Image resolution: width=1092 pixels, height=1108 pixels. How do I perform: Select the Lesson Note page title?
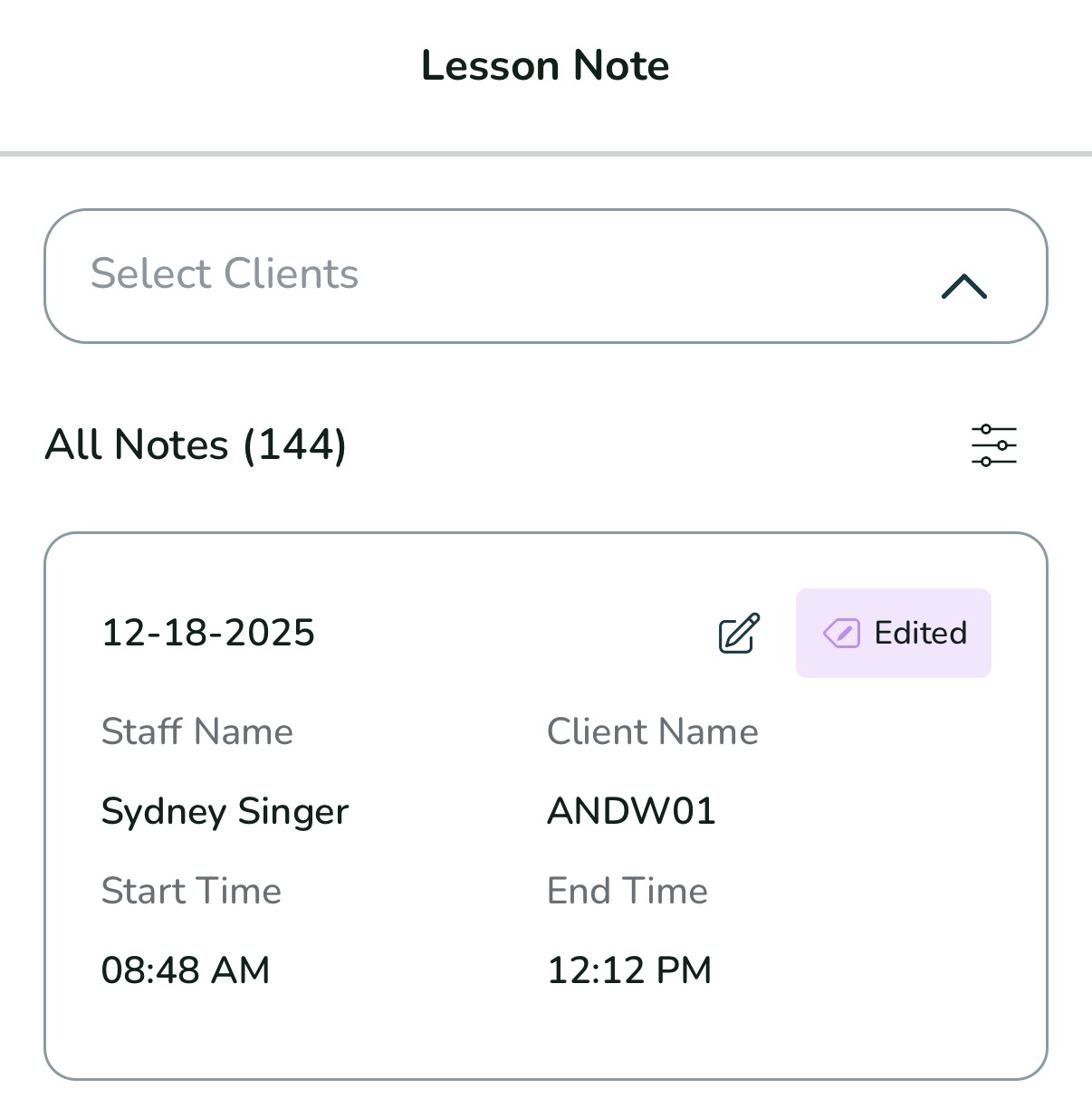tap(545, 66)
